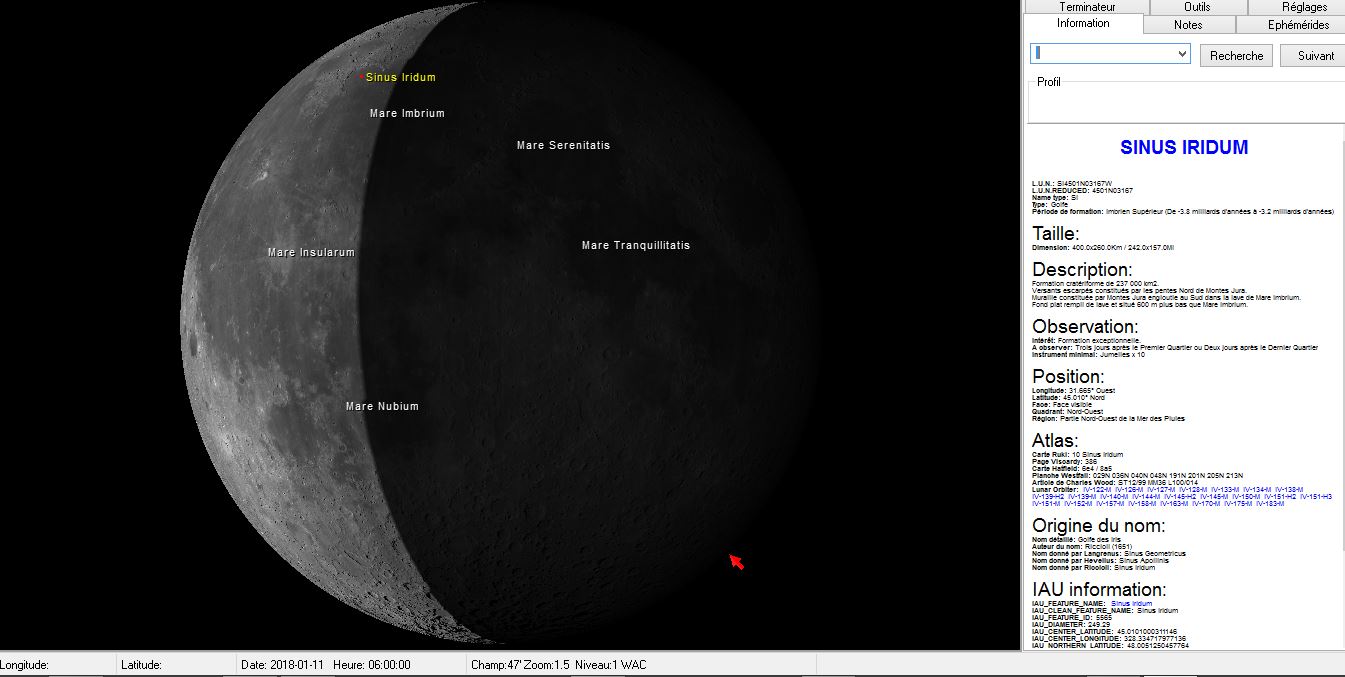This screenshot has width=1345, height=677.
Task: Open the IV-157-M Lunar Orbiter link
Action: pyautogui.click(x=1110, y=504)
